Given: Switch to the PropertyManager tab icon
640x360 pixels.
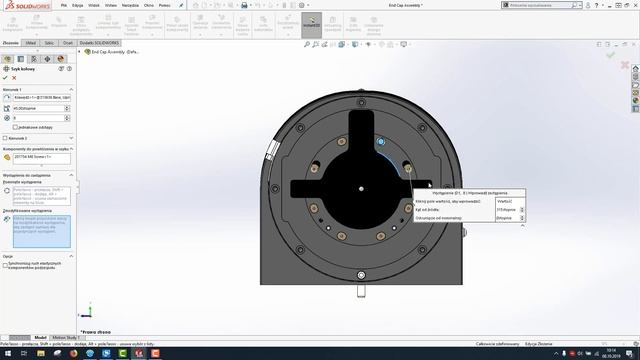Looking at the screenshot, I should pyautogui.click(x=21, y=59).
